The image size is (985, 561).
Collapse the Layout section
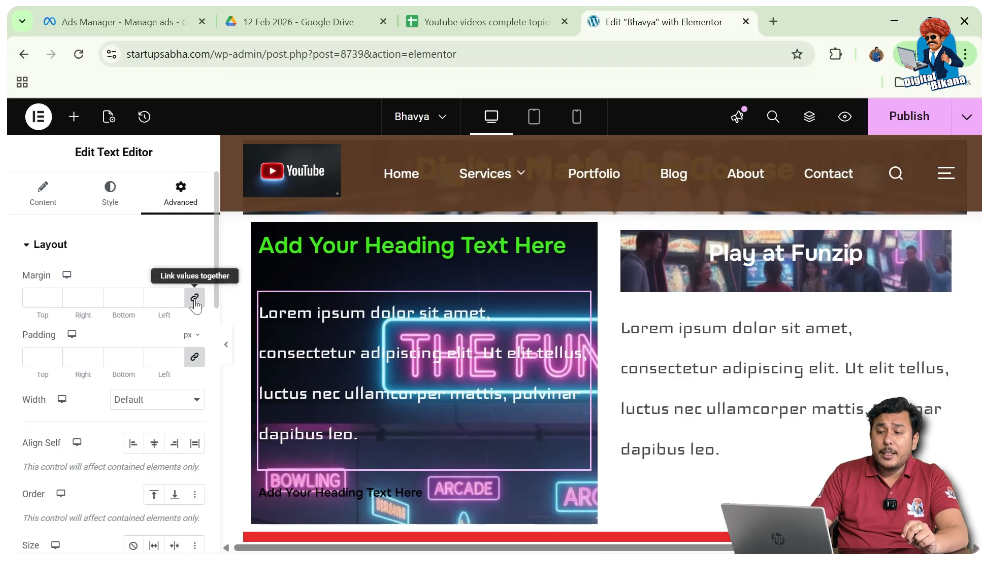(x=44, y=245)
